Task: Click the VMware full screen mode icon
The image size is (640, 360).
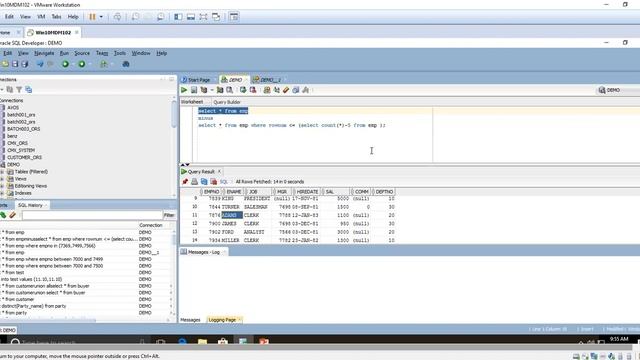Action: pyautogui.click(x=203, y=17)
